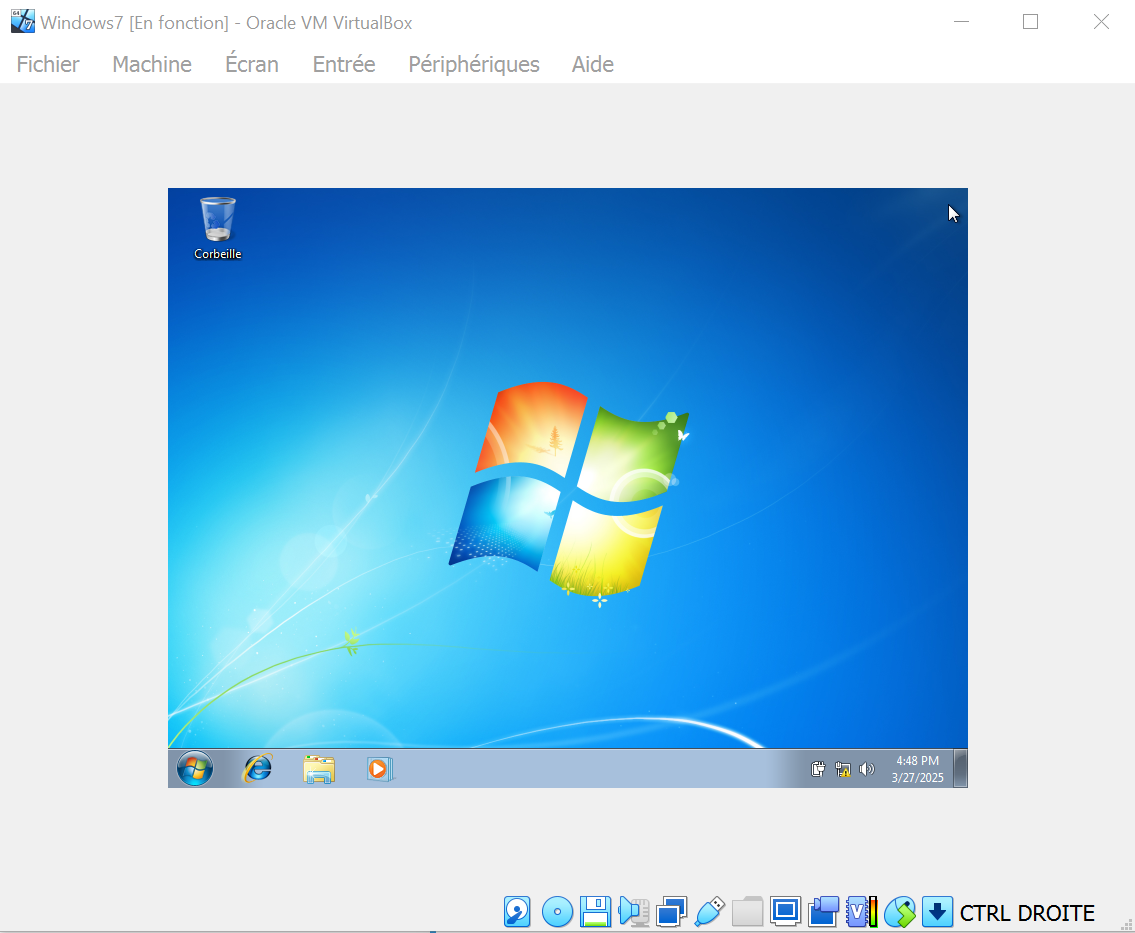Open the USB devices status icon

708,912
